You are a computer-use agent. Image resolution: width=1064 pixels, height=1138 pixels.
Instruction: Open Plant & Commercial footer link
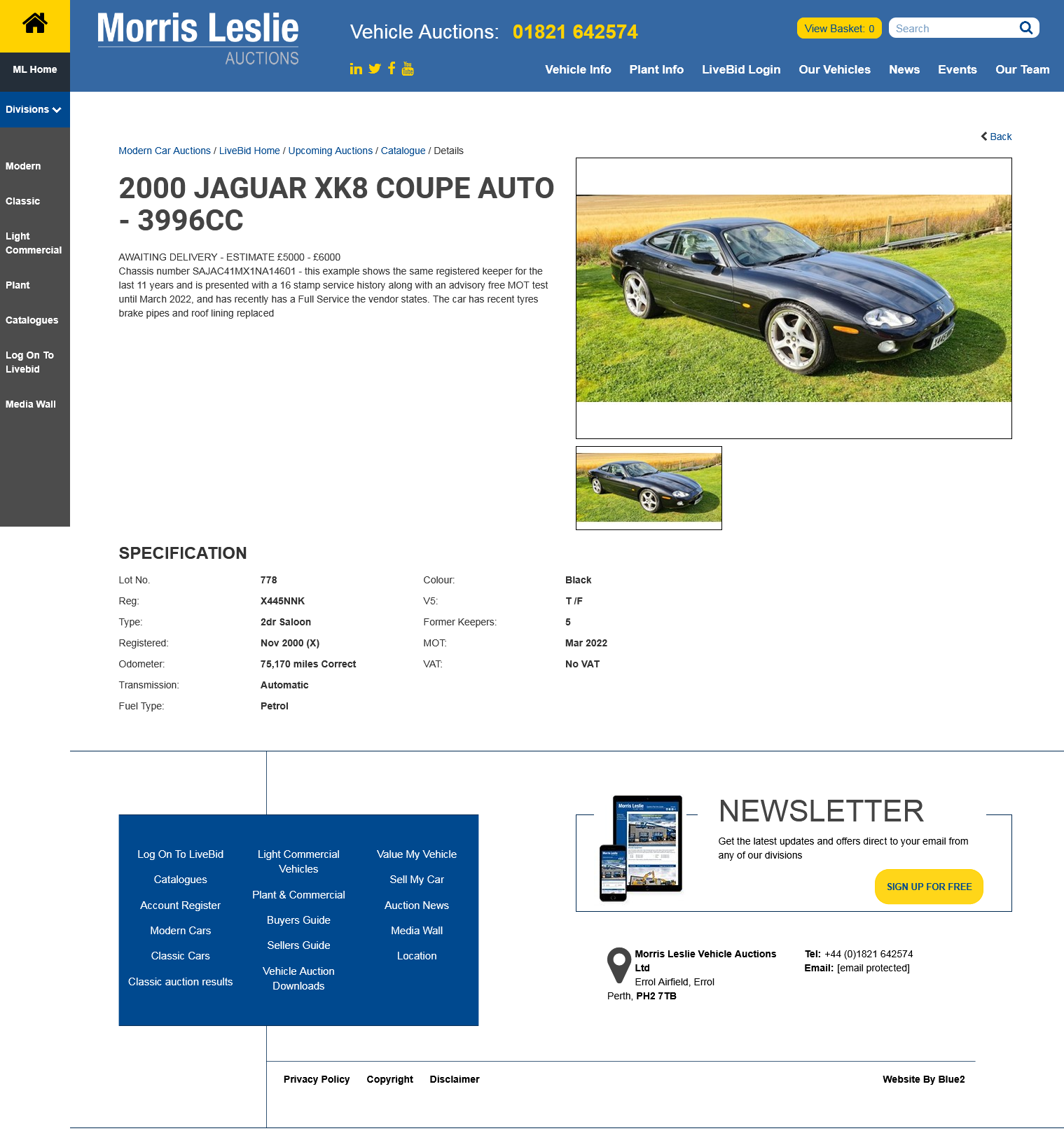click(298, 895)
